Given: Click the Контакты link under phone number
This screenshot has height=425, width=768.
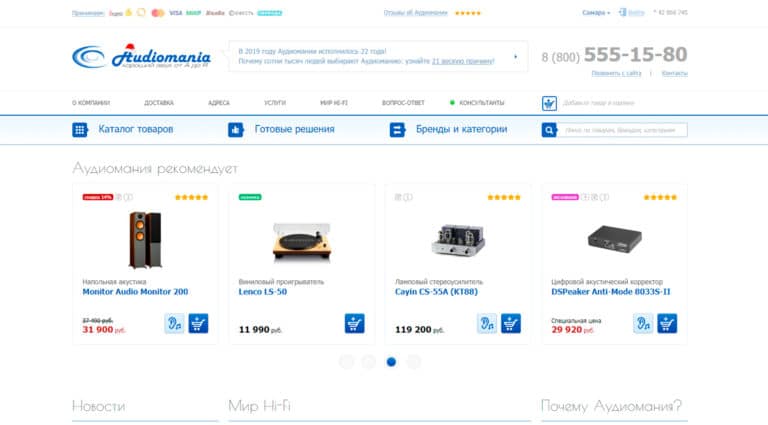Looking at the screenshot, I should point(674,73).
